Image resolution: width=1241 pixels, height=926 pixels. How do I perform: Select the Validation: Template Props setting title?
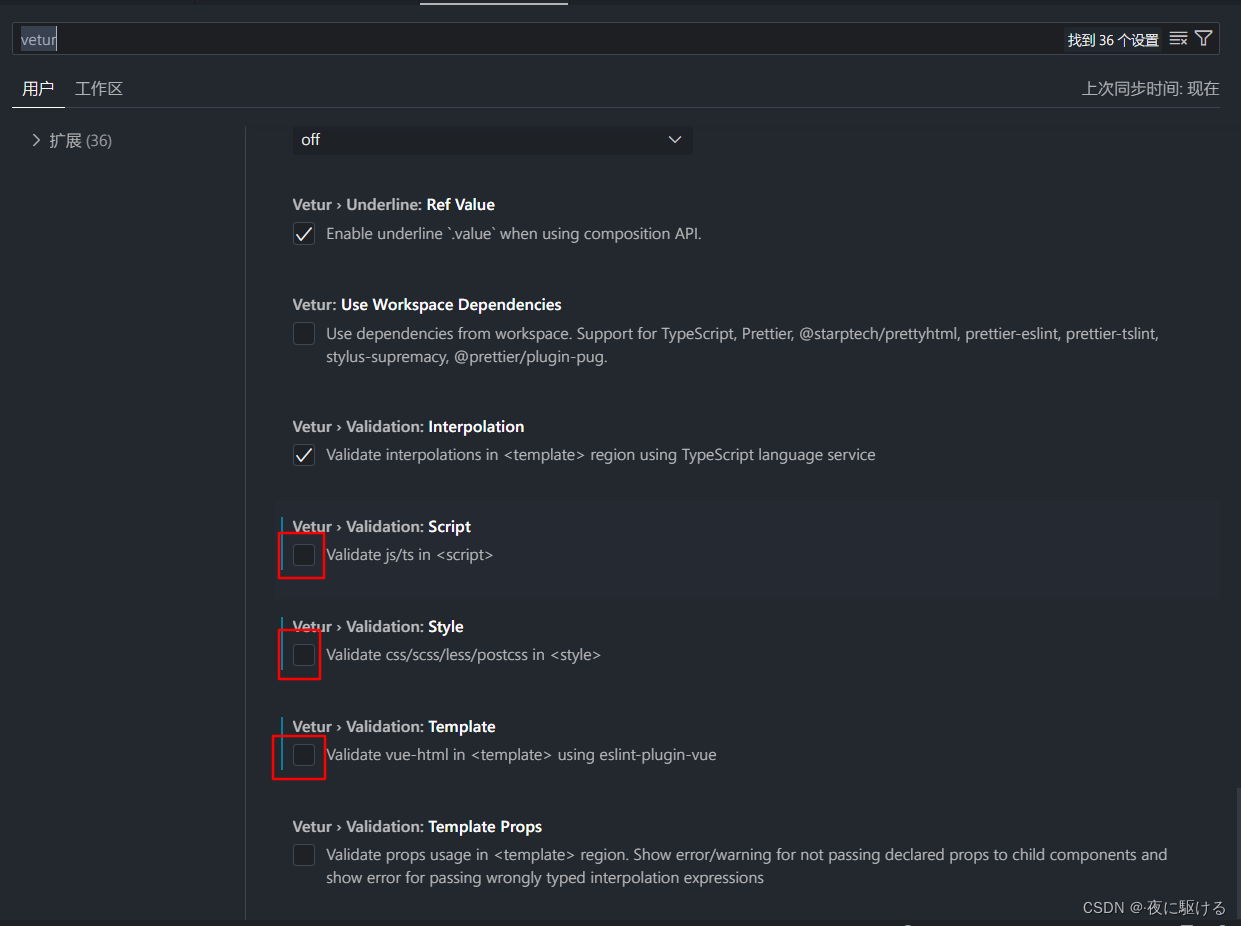pos(417,826)
